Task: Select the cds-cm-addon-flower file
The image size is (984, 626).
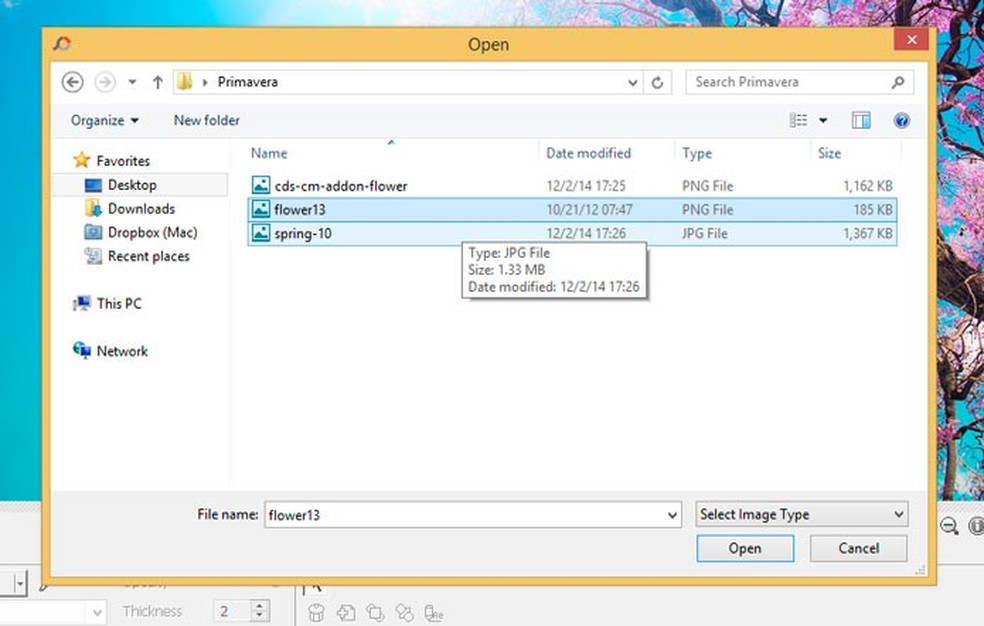Action: coord(572,186)
